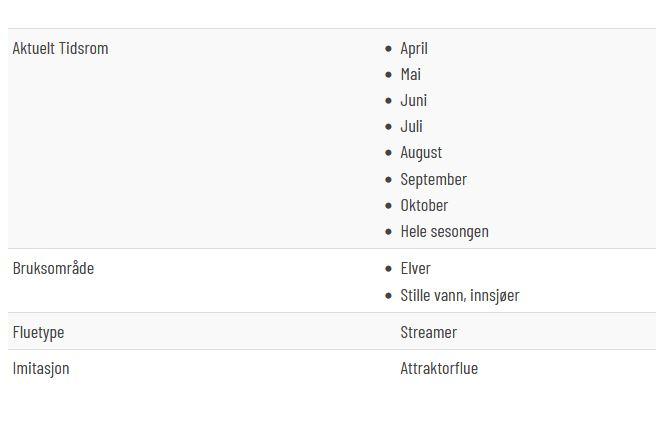Click the Aktuelt Tidsrom row label
This screenshot has width=656, height=437.
point(60,49)
